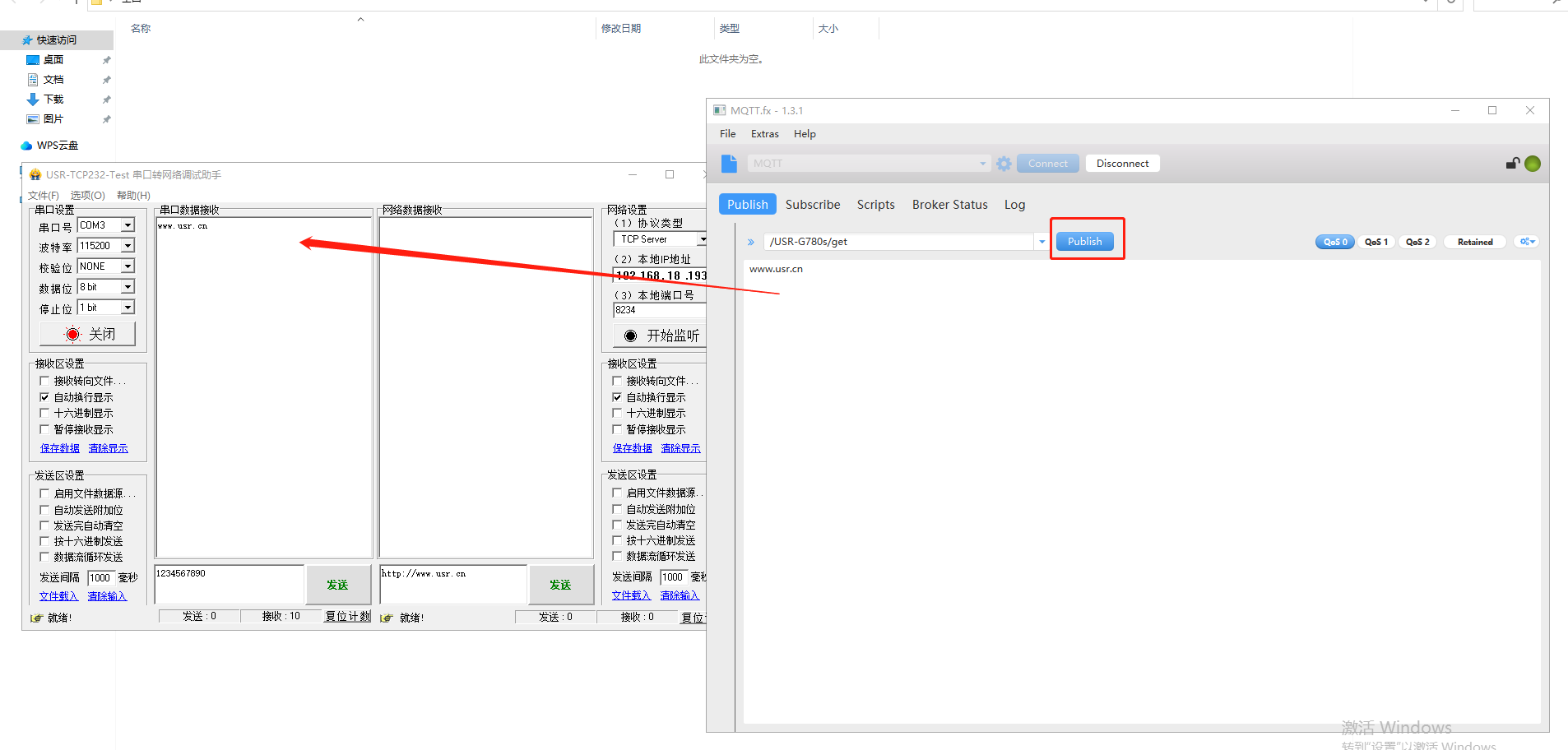The image size is (1568, 750).
Task: Open the topic history dropdown arrow
Action: pos(1041,242)
